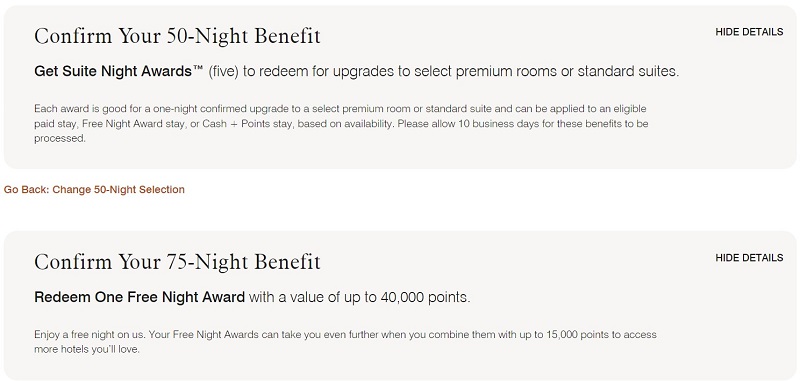
Task: Collapse the 50-Night Benefit details
Action: [x=749, y=32]
